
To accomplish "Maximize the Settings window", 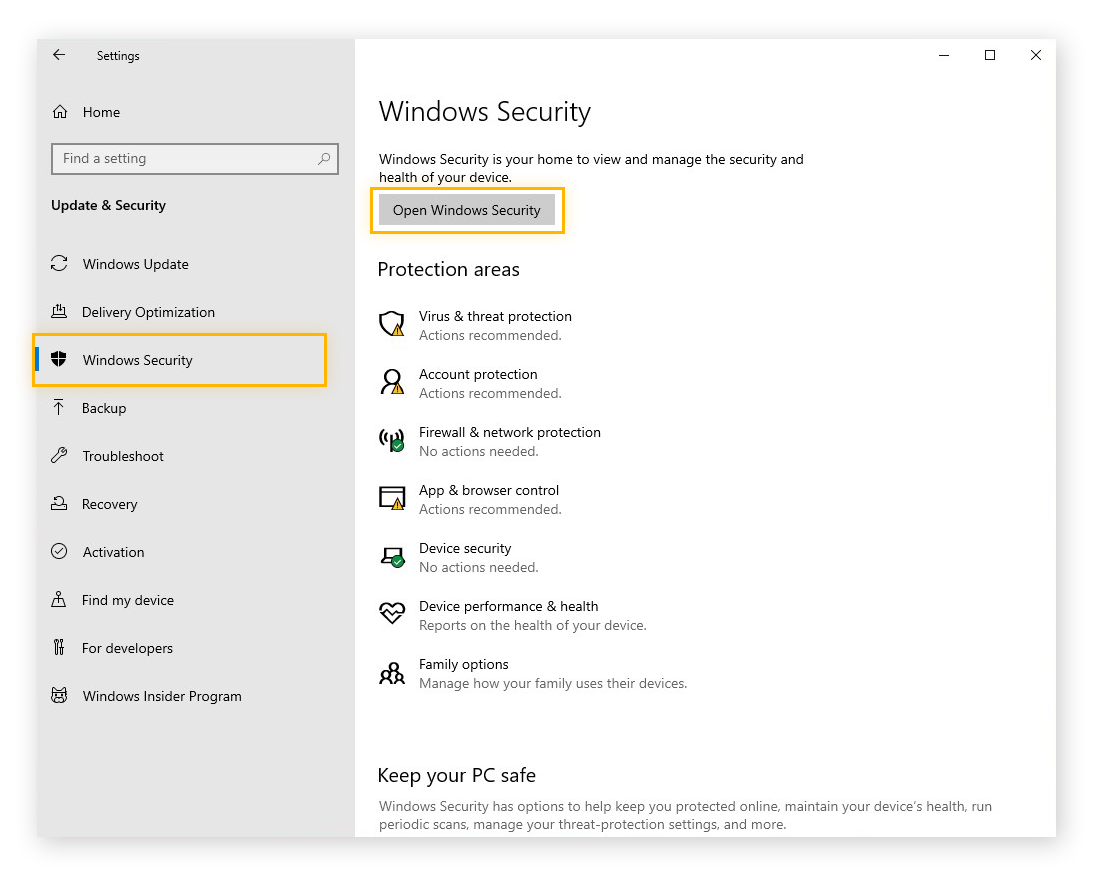I will pos(990,55).
